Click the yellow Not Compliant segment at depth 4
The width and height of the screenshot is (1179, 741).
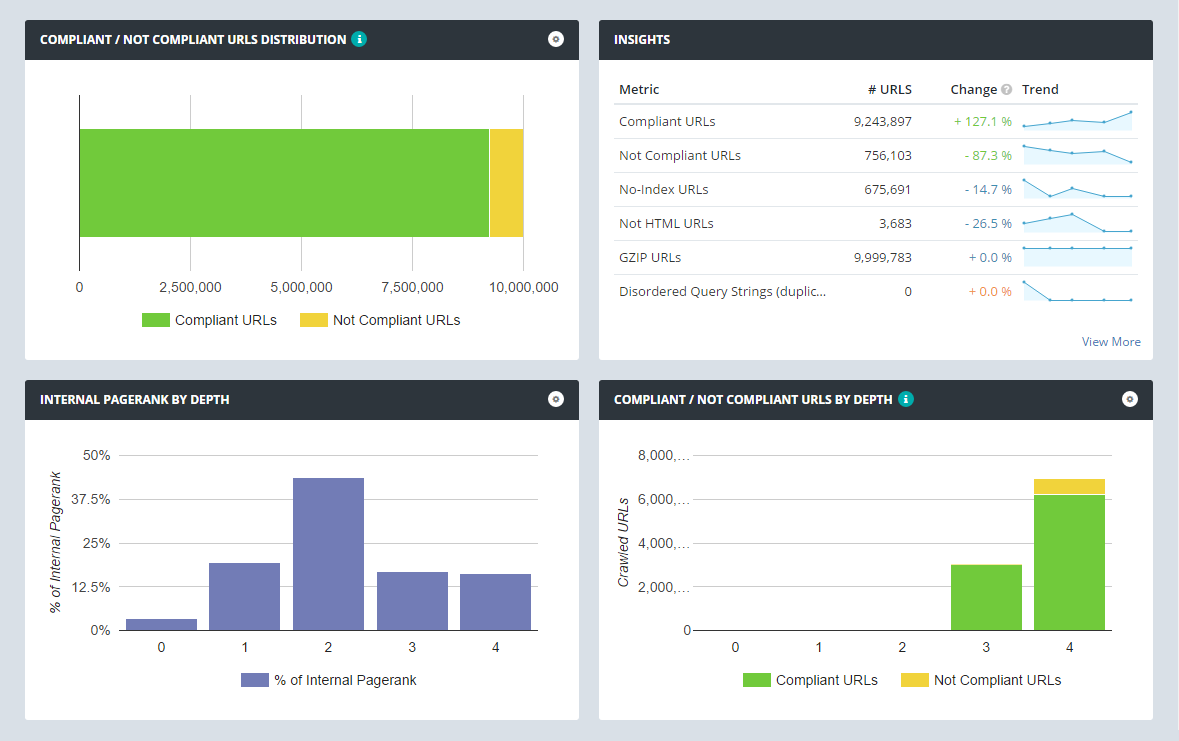[1069, 487]
